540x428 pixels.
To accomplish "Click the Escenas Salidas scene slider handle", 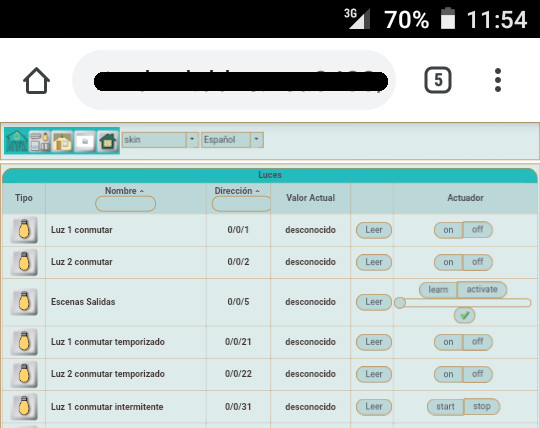I will 399,303.
